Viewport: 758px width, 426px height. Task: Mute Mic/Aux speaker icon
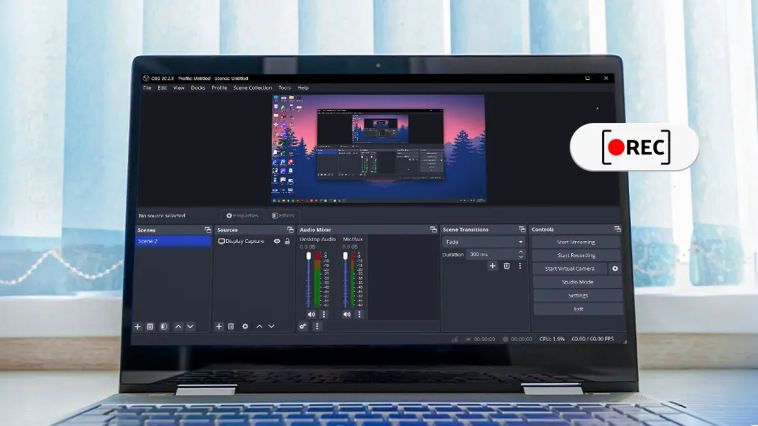pyautogui.click(x=347, y=314)
